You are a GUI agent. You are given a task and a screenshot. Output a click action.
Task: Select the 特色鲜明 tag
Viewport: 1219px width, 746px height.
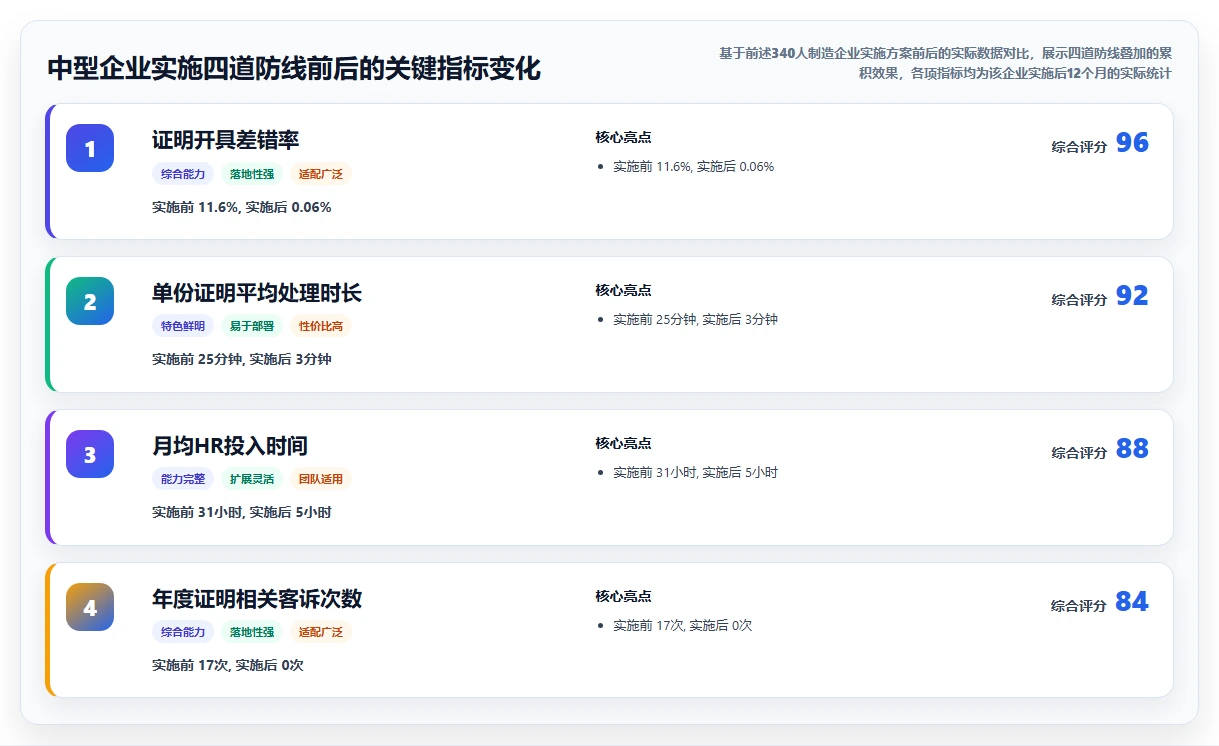click(x=183, y=326)
